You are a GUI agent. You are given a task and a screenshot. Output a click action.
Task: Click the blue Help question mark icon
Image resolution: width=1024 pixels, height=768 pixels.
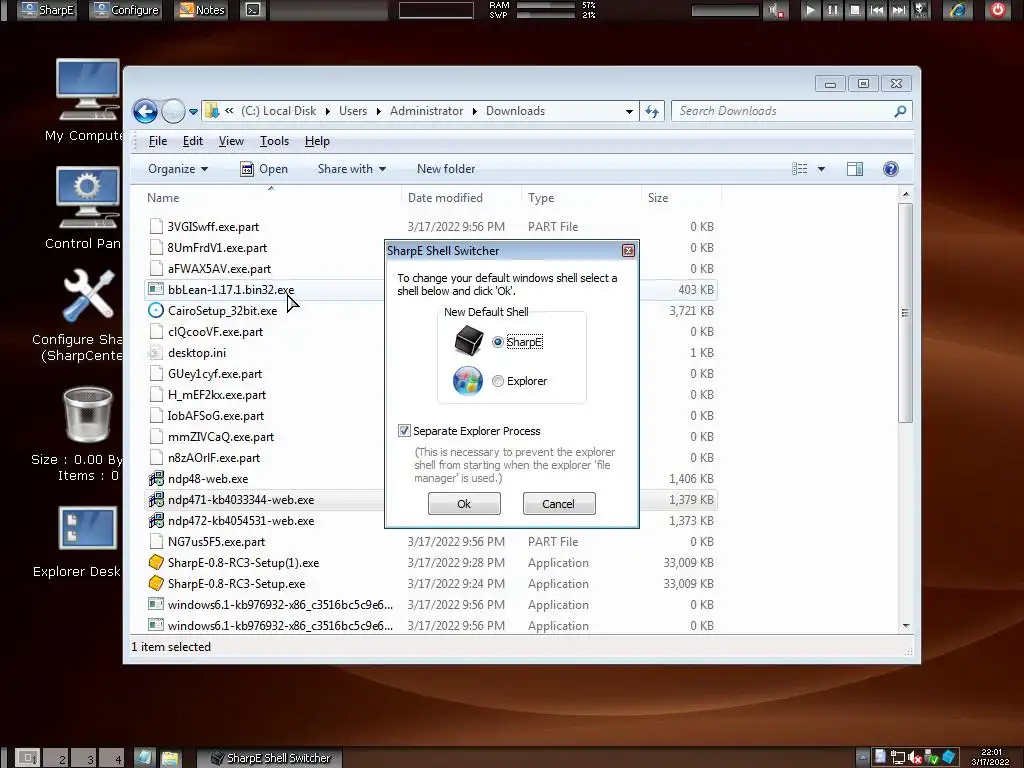pos(891,169)
